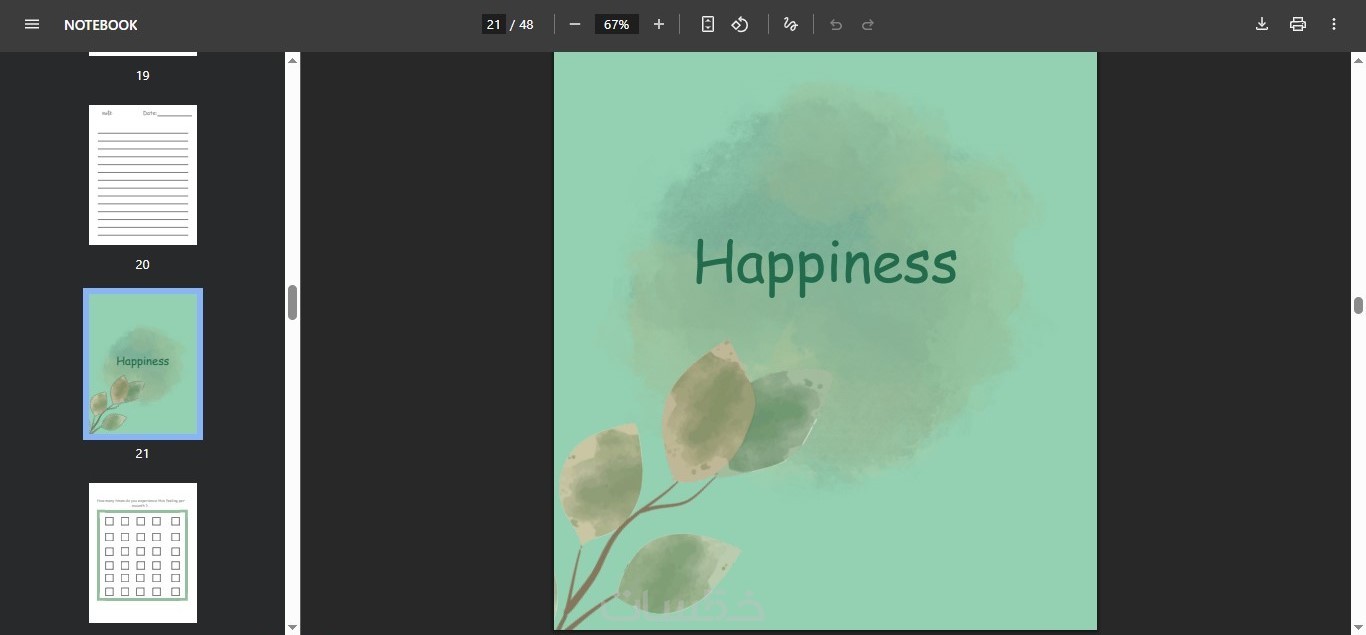The image size is (1366, 635).
Task: Click the fit to page icon
Action: pyautogui.click(x=708, y=24)
